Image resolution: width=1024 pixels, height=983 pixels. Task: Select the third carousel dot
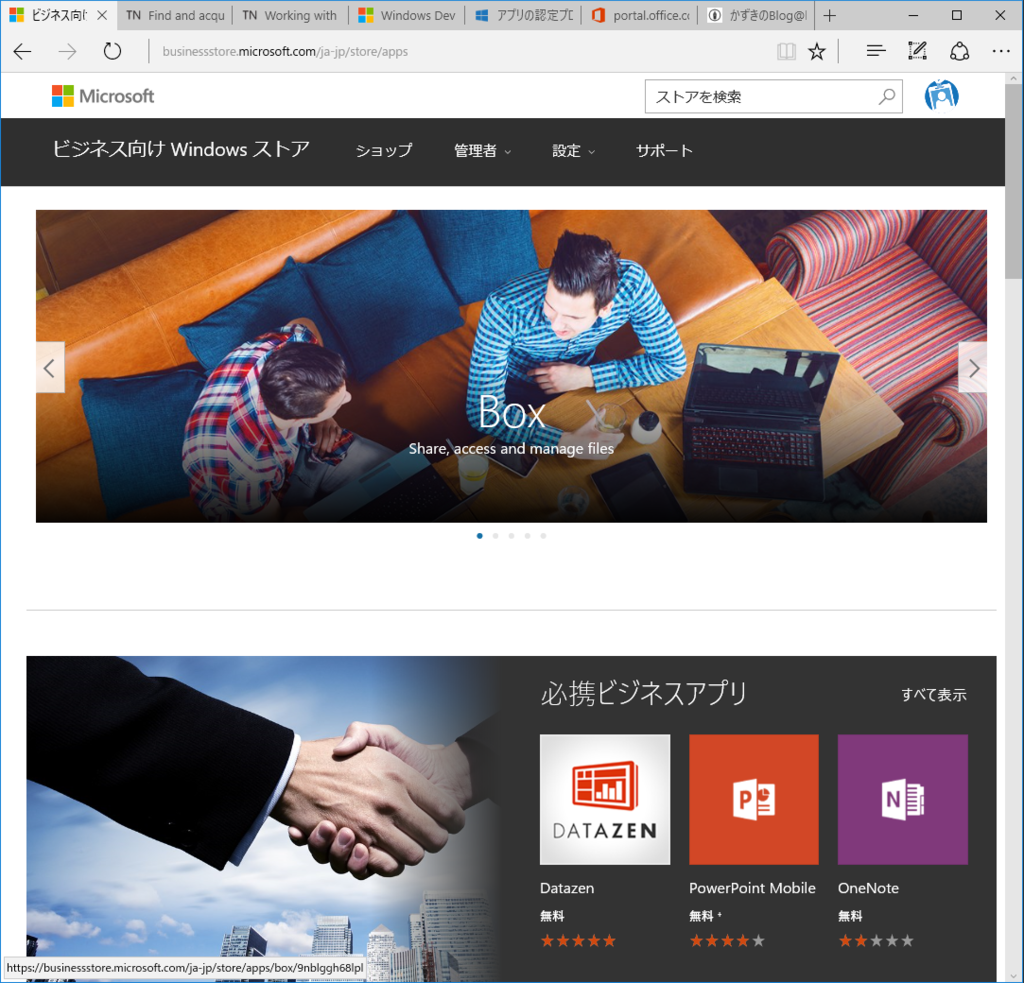511,536
